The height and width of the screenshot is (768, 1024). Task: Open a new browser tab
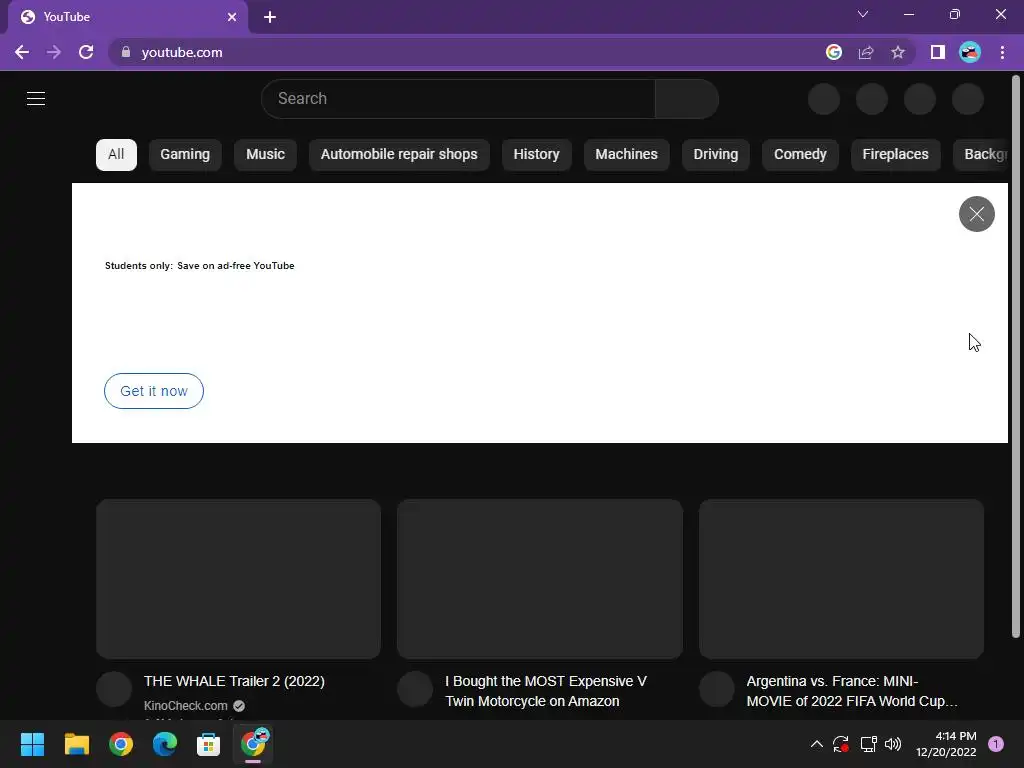click(x=270, y=17)
